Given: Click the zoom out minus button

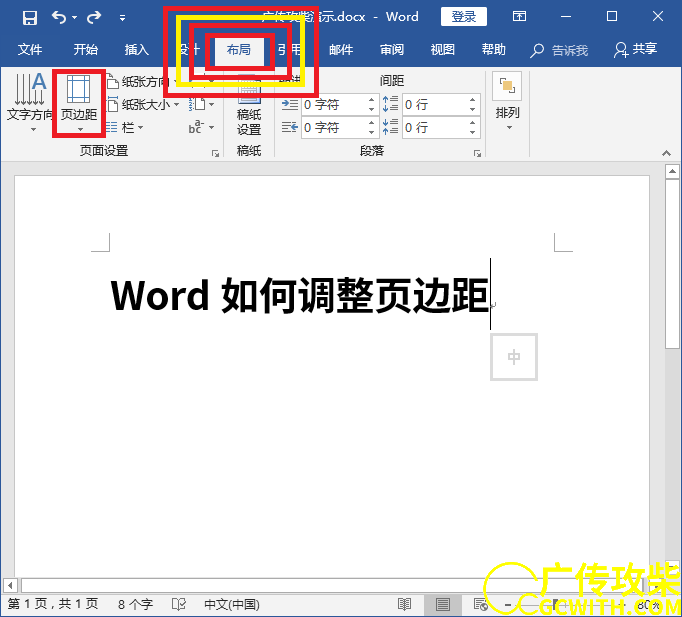Looking at the screenshot, I should coord(508,605).
